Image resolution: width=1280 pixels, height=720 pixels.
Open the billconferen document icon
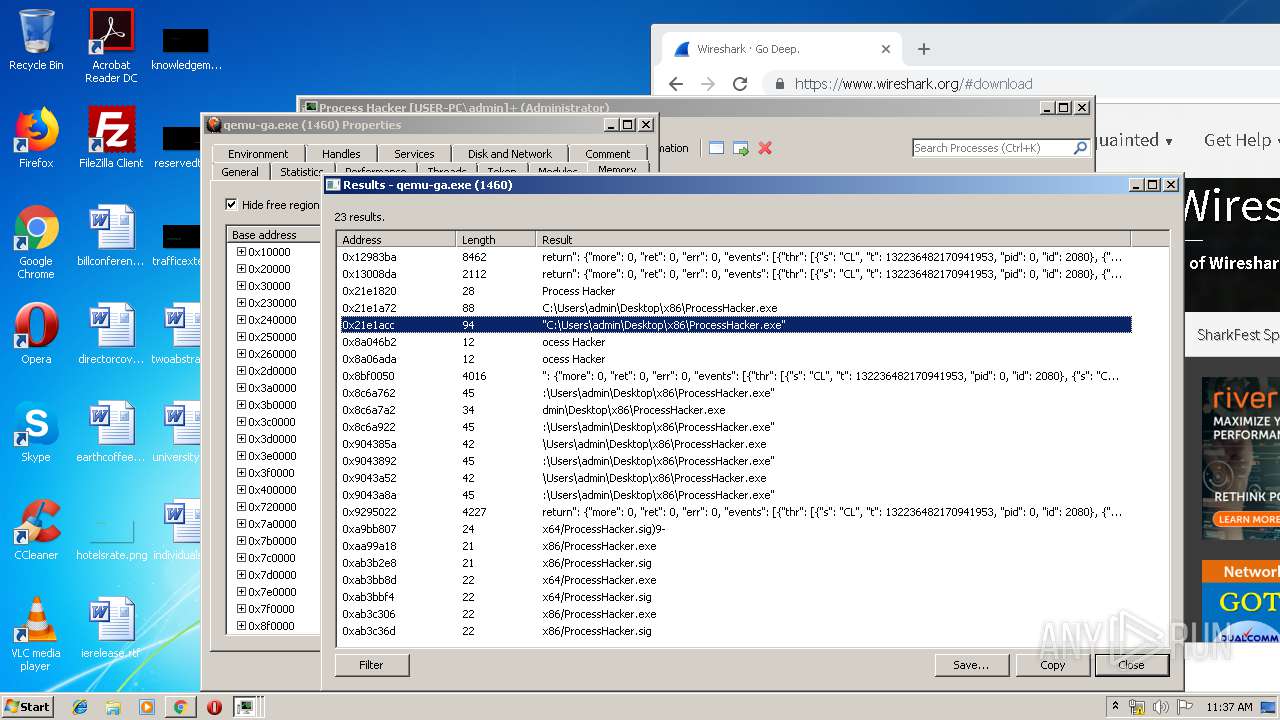tap(111, 236)
